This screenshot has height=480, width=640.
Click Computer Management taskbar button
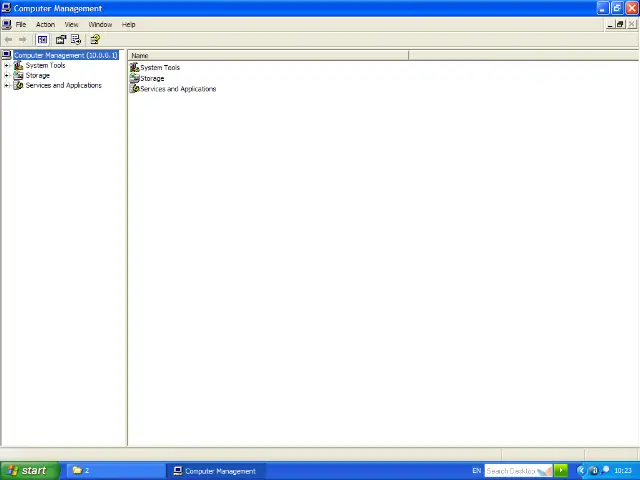(x=216, y=471)
